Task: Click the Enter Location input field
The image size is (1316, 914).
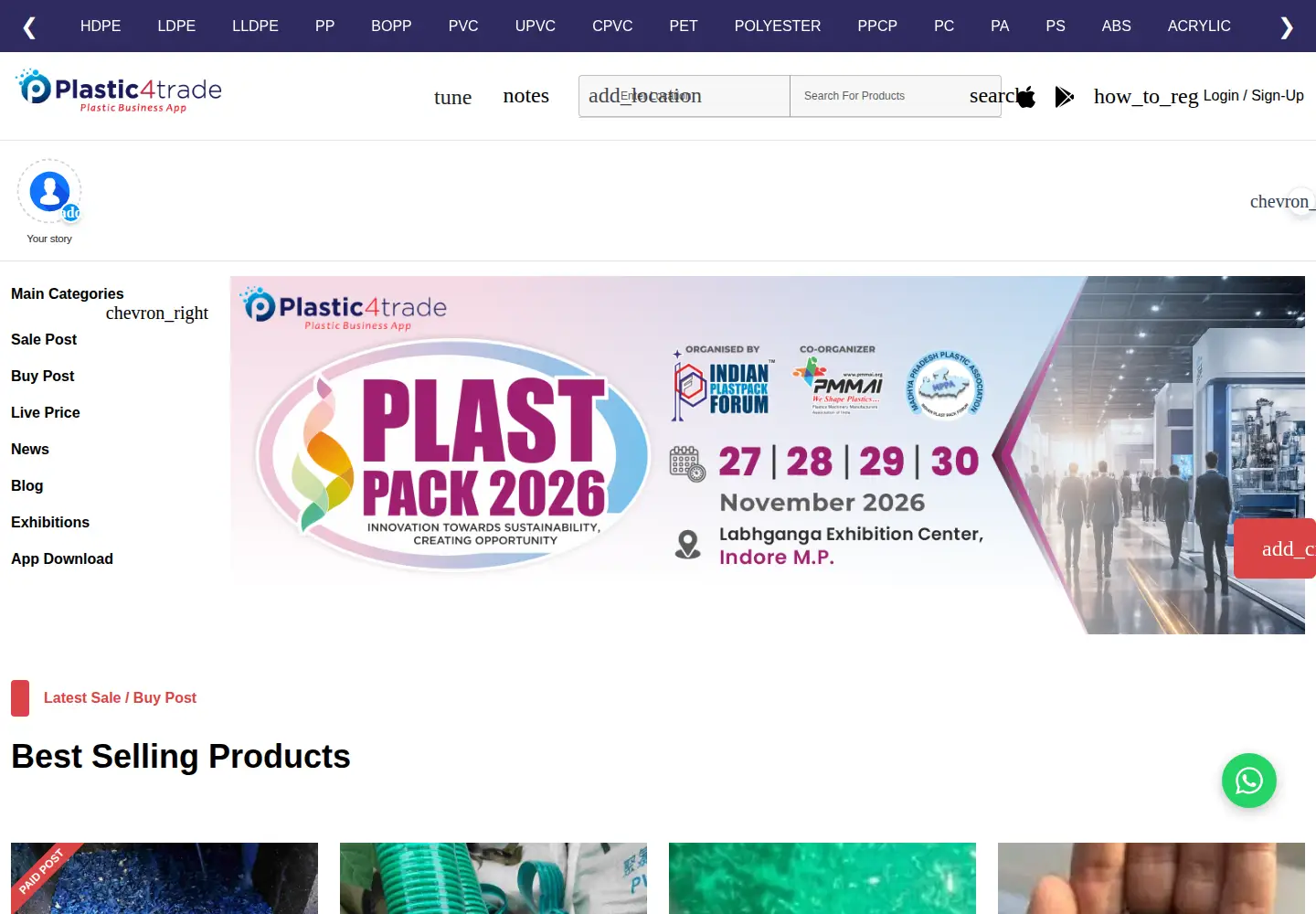Action: pyautogui.click(x=685, y=96)
